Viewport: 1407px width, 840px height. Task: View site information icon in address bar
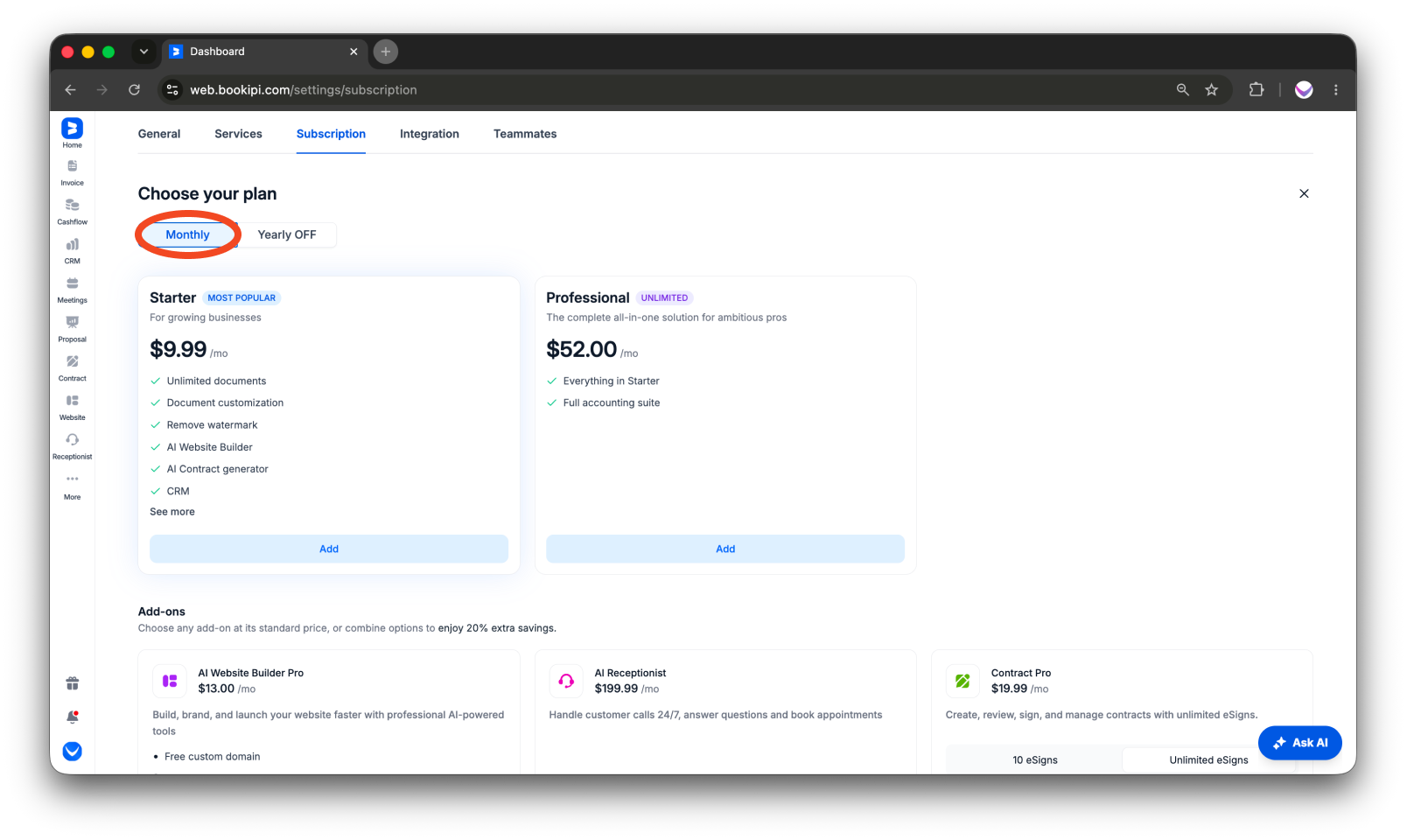coord(172,89)
